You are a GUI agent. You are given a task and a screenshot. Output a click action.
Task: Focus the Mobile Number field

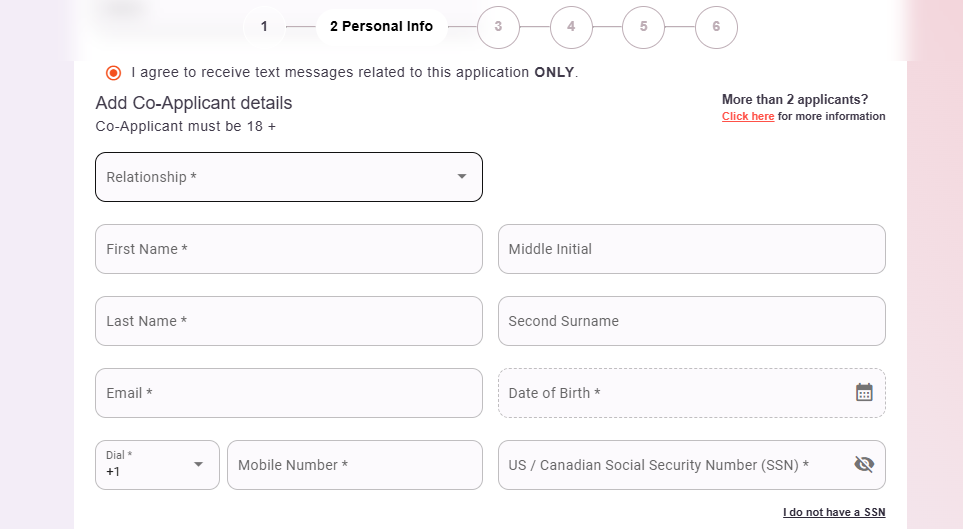coord(354,465)
